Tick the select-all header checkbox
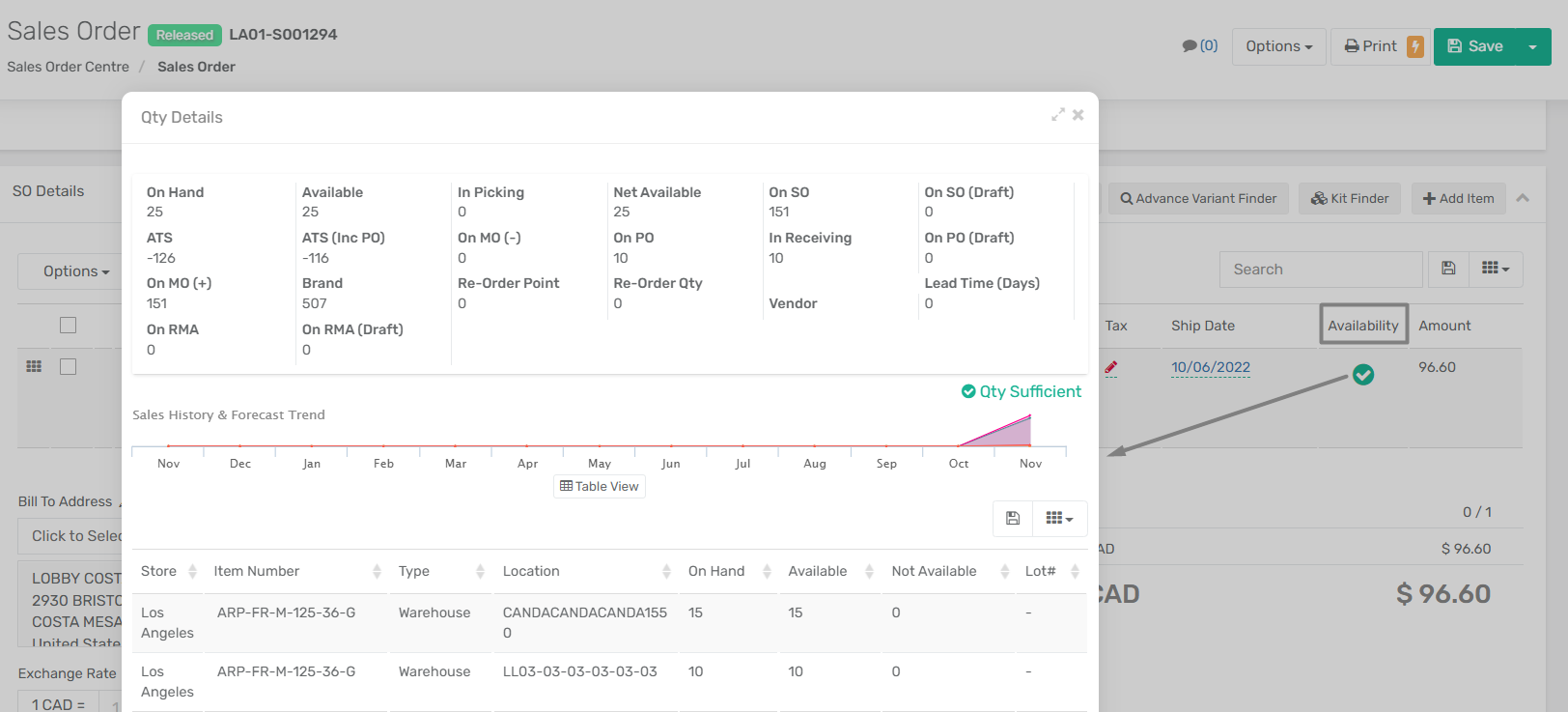This screenshot has height=712, width=1568. (x=68, y=325)
